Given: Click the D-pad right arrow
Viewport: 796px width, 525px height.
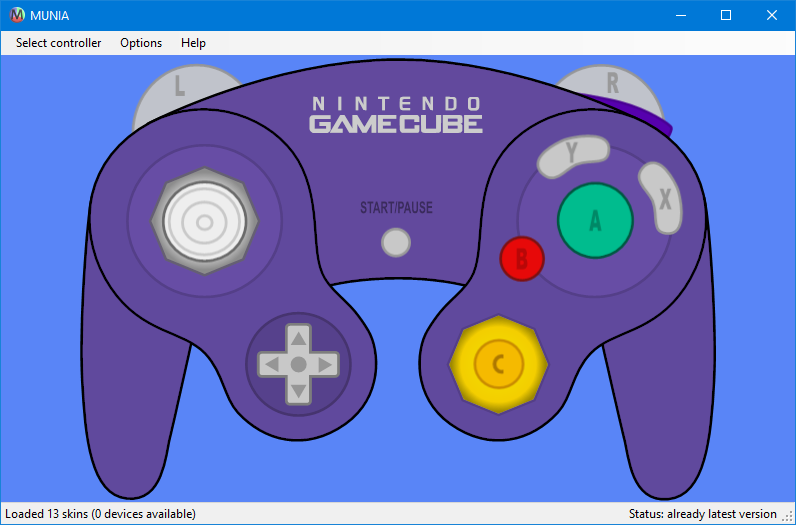Looking at the screenshot, I should point(325,364).
